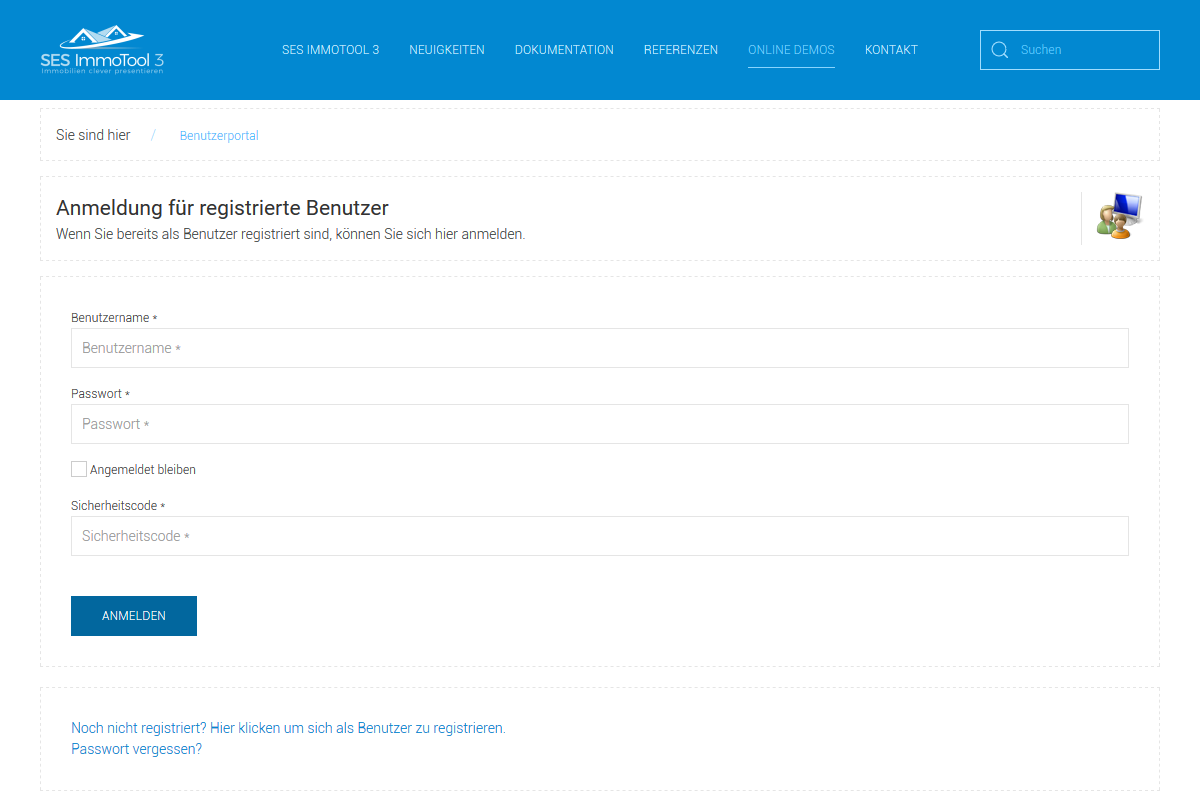Click the magnifier search icon
1200x800 pixels.
(x=999, y=50)
